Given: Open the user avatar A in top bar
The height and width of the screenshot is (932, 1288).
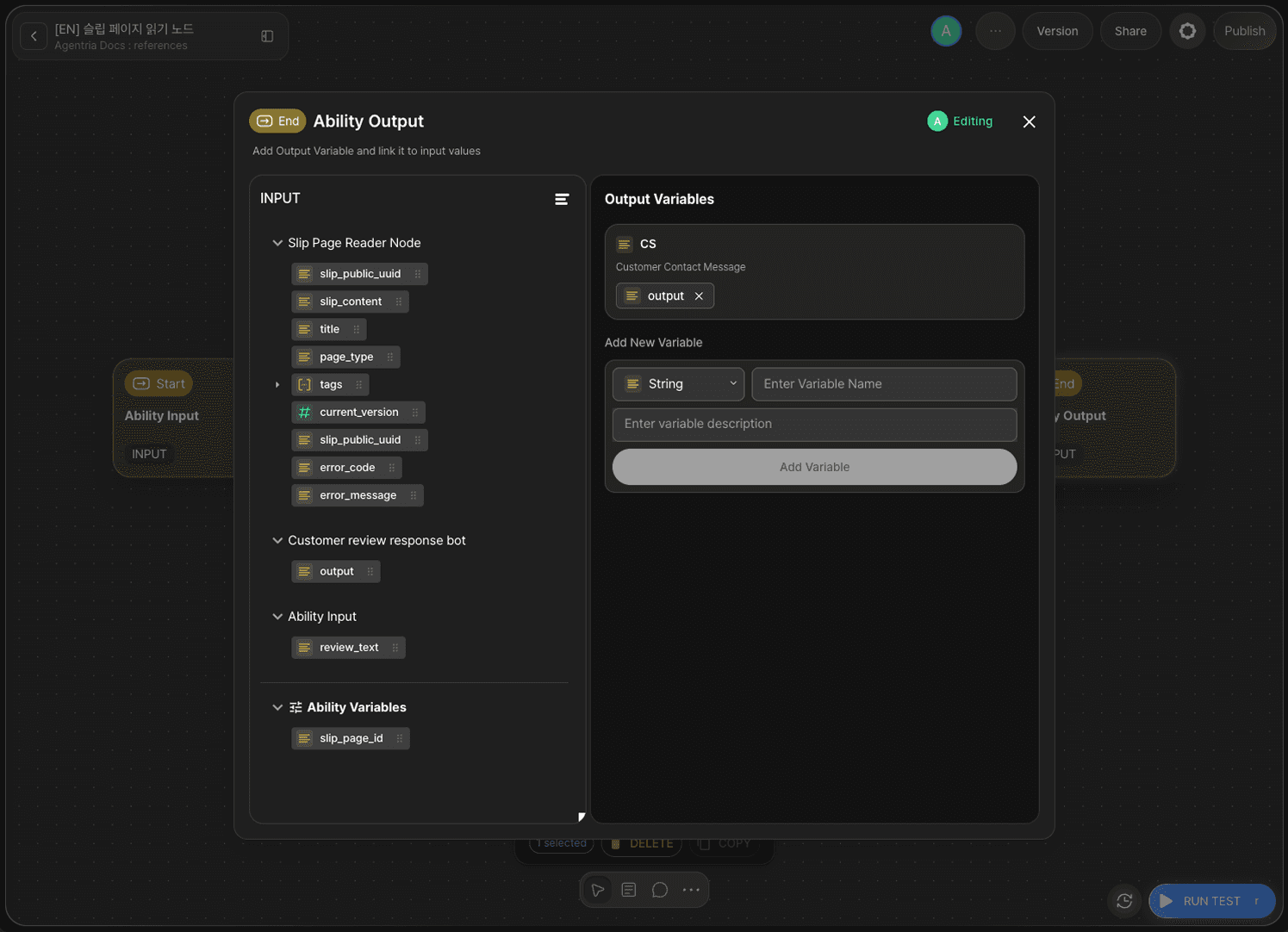Looking at the screenshot, I should coord(946,31).
